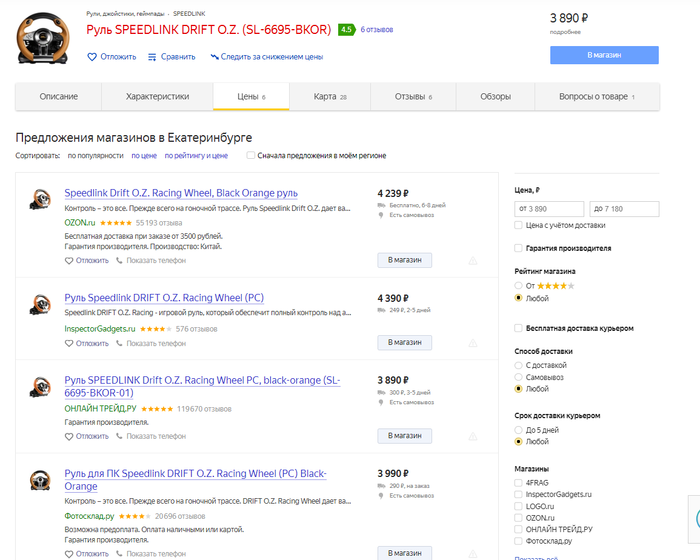Sort offers by 'по цене' link
The height and width of the screenshot is (560, 700).
(x=144, y=156)
